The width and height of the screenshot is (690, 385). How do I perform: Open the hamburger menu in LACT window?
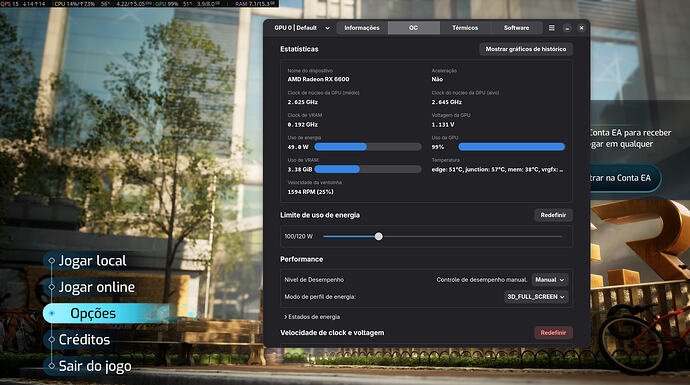(x=551, y=28)
